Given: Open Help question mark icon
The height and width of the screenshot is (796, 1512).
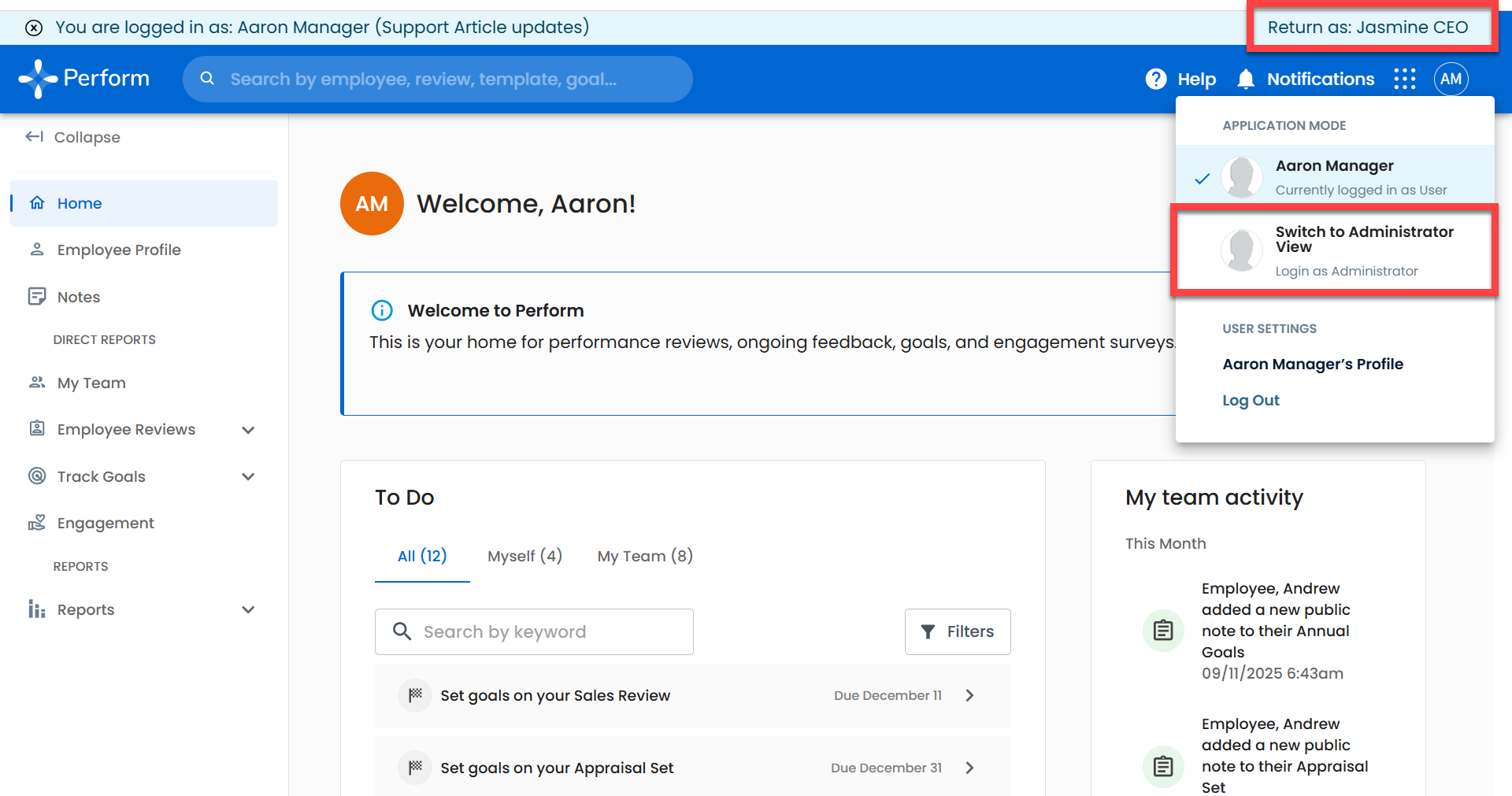Looking at the screenshot, I should [1156, 79].
